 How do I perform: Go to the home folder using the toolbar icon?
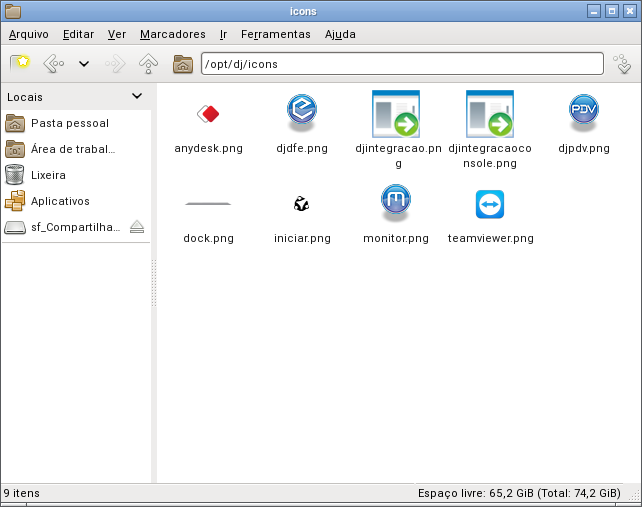point(183,64)
